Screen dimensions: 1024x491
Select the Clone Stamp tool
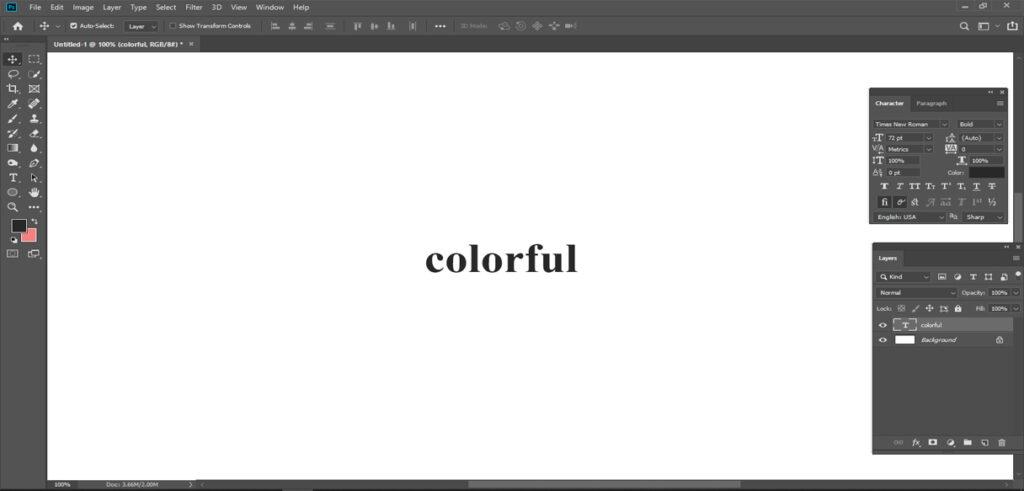[34, 119]
